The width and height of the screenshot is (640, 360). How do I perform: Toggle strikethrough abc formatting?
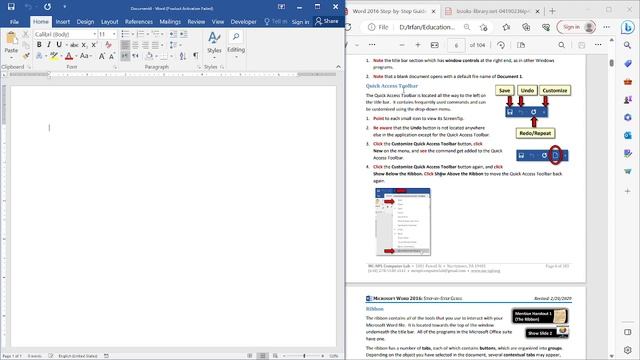tap(74, 45)
